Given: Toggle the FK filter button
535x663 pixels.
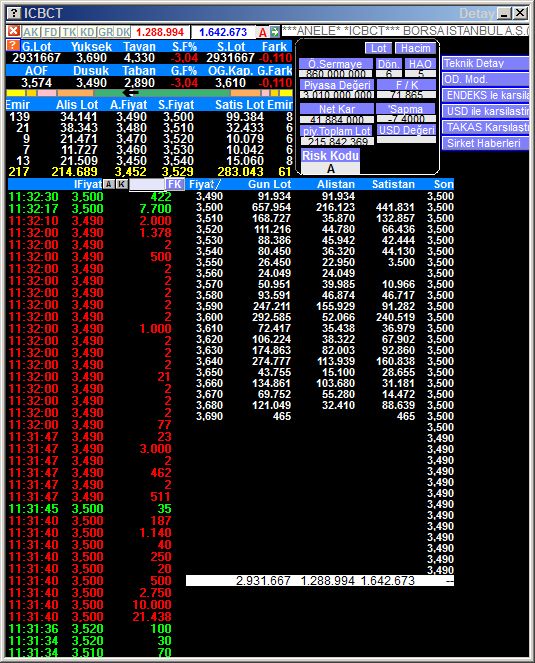Looking at the screenshot, I should pyautogui.click(x=174, y=184).
